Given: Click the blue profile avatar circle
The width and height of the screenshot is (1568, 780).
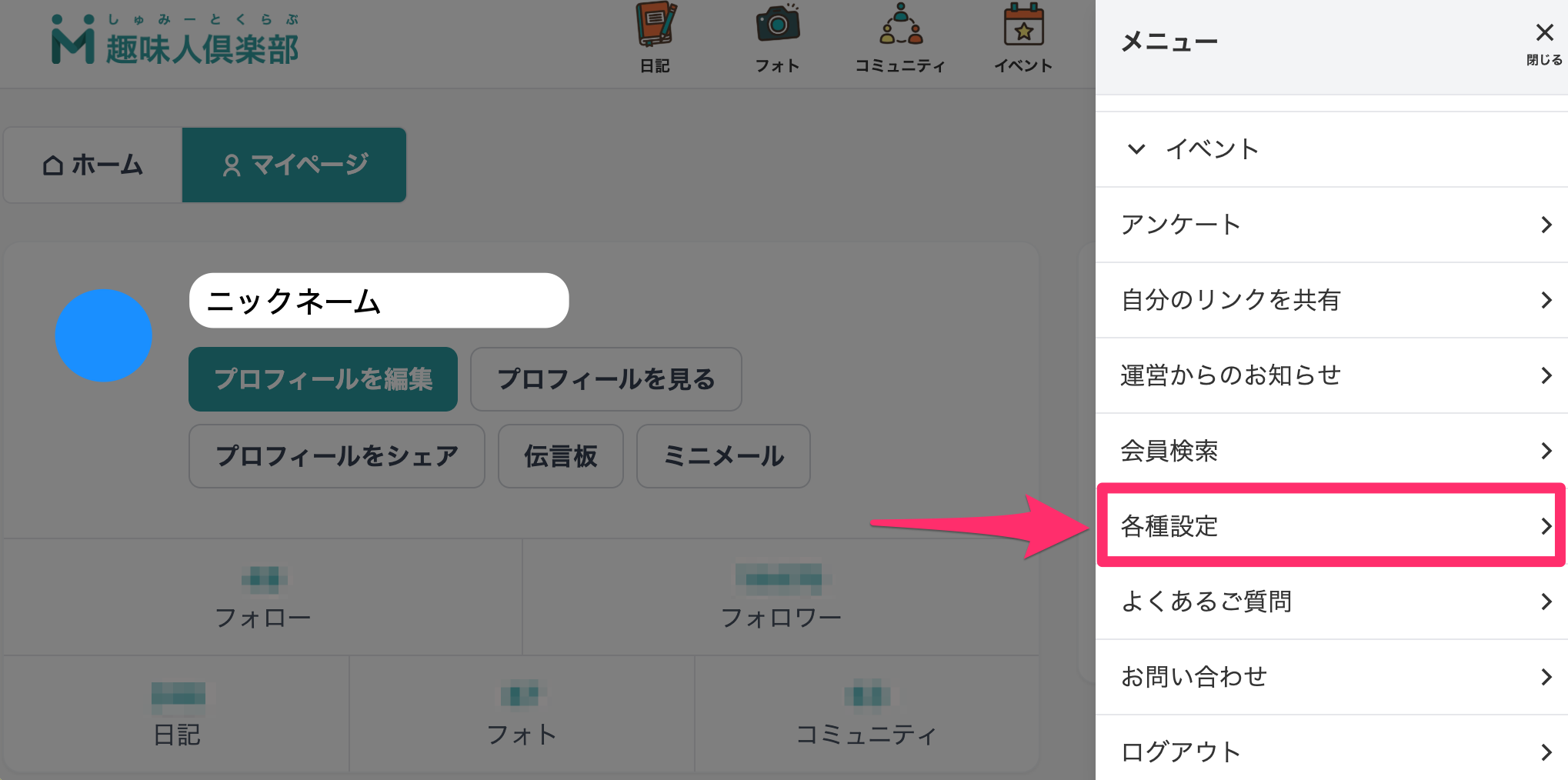Looking at the screenshot, I should [104, 335].
